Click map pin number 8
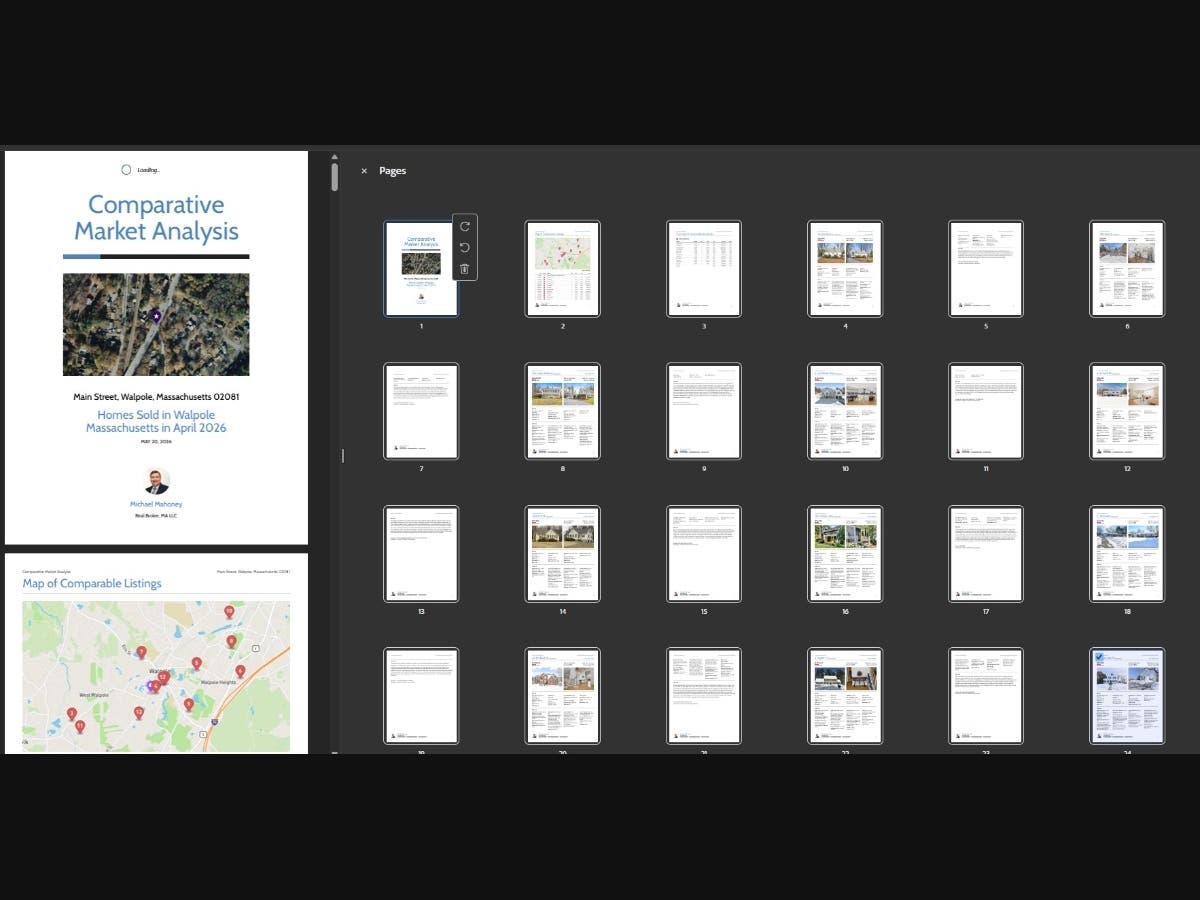 click(x=231, y=642)
